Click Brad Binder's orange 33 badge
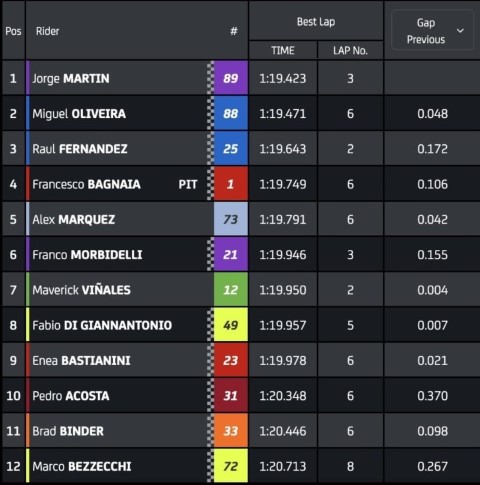The image size is (480, 485). click(231, 431)
